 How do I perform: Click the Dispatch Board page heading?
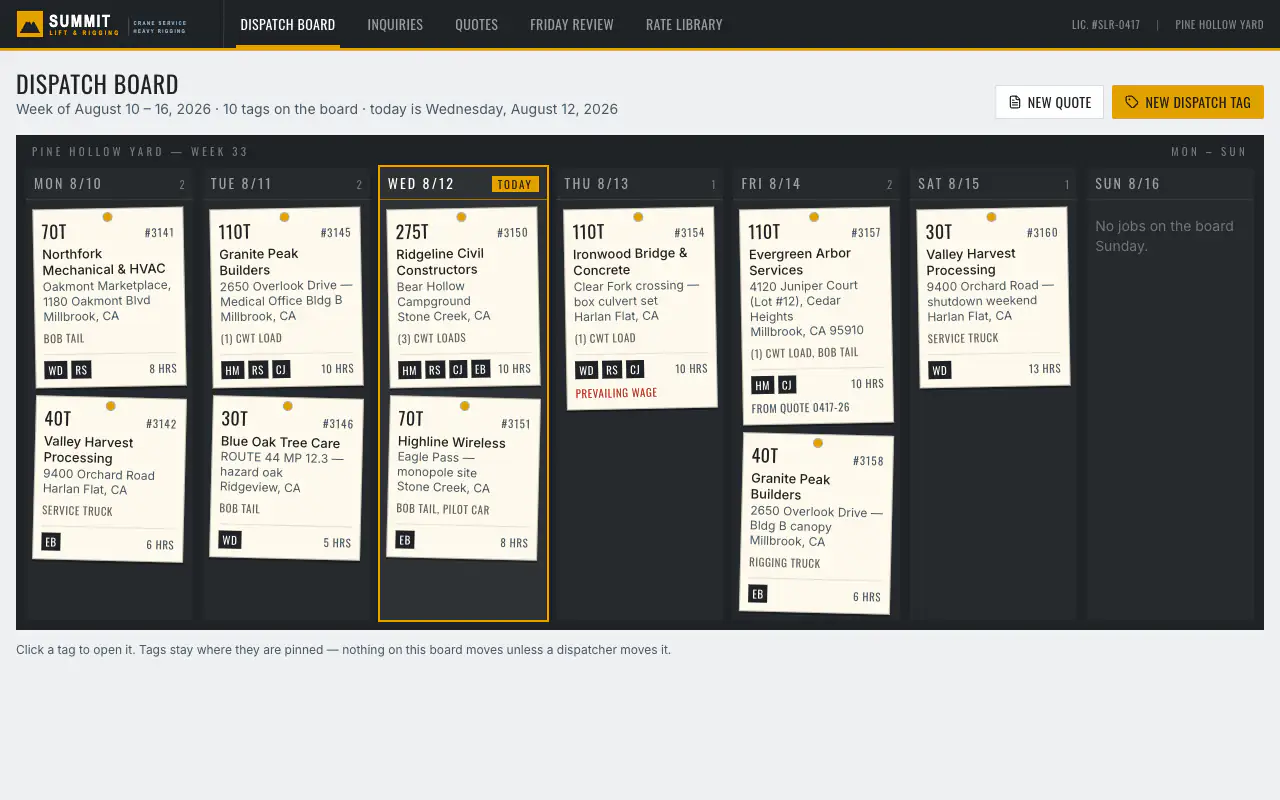tap(97, 84)
